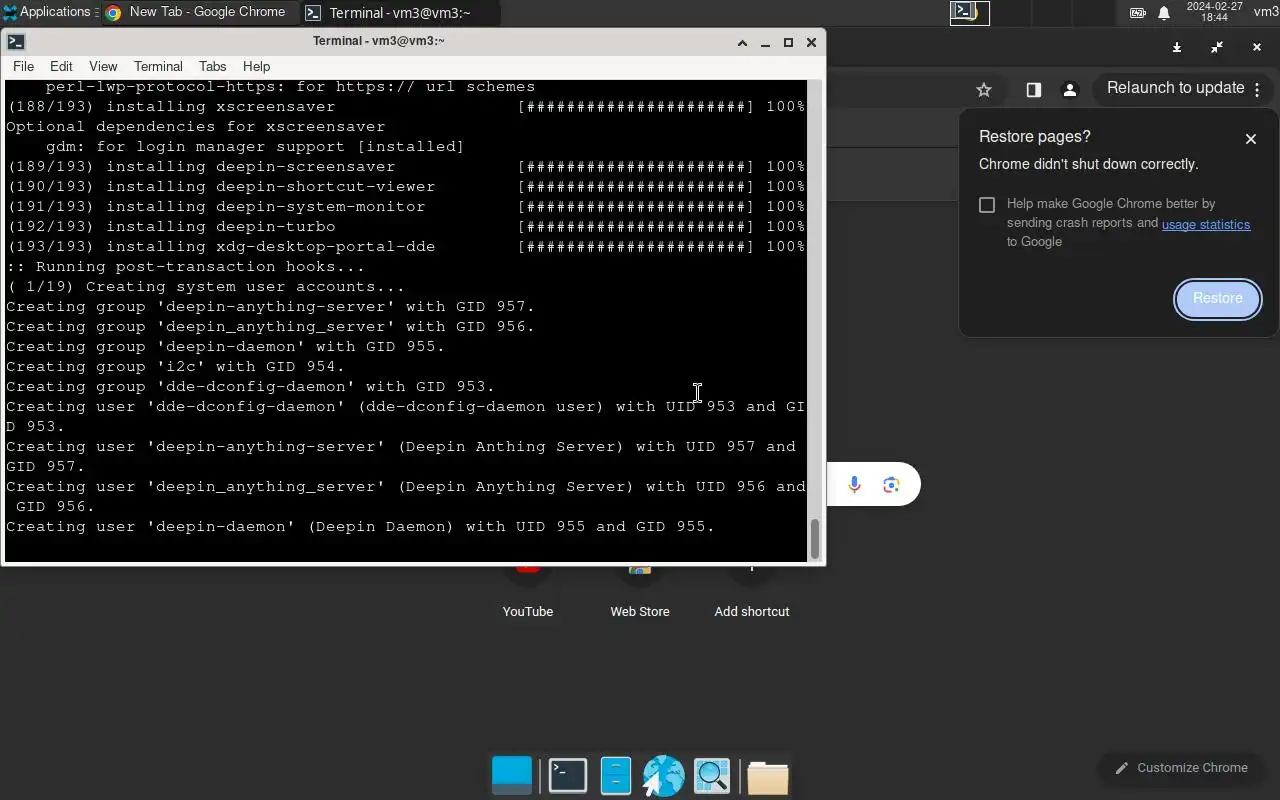Image resolution: width=1280 pixels, height=800 pixels.
Task: Roll up the terminal window with arrow button
Action: pyautogui.click(x=742, y=42)
